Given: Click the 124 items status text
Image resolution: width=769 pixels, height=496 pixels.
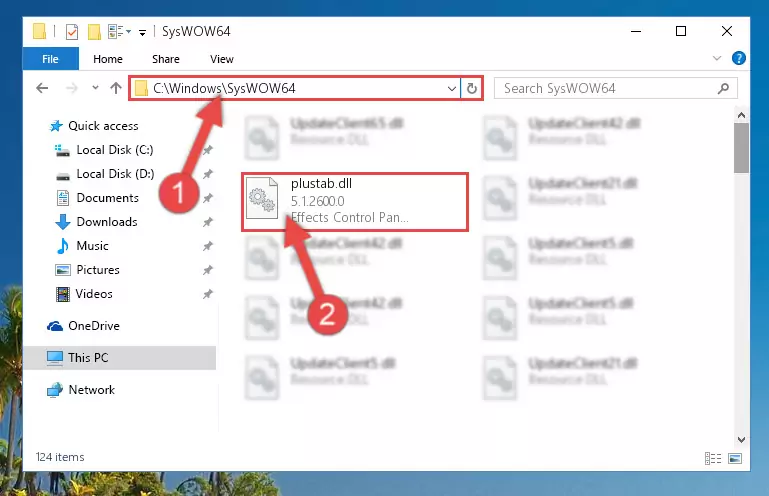Looking at the screenshot, I should (60, 457).
